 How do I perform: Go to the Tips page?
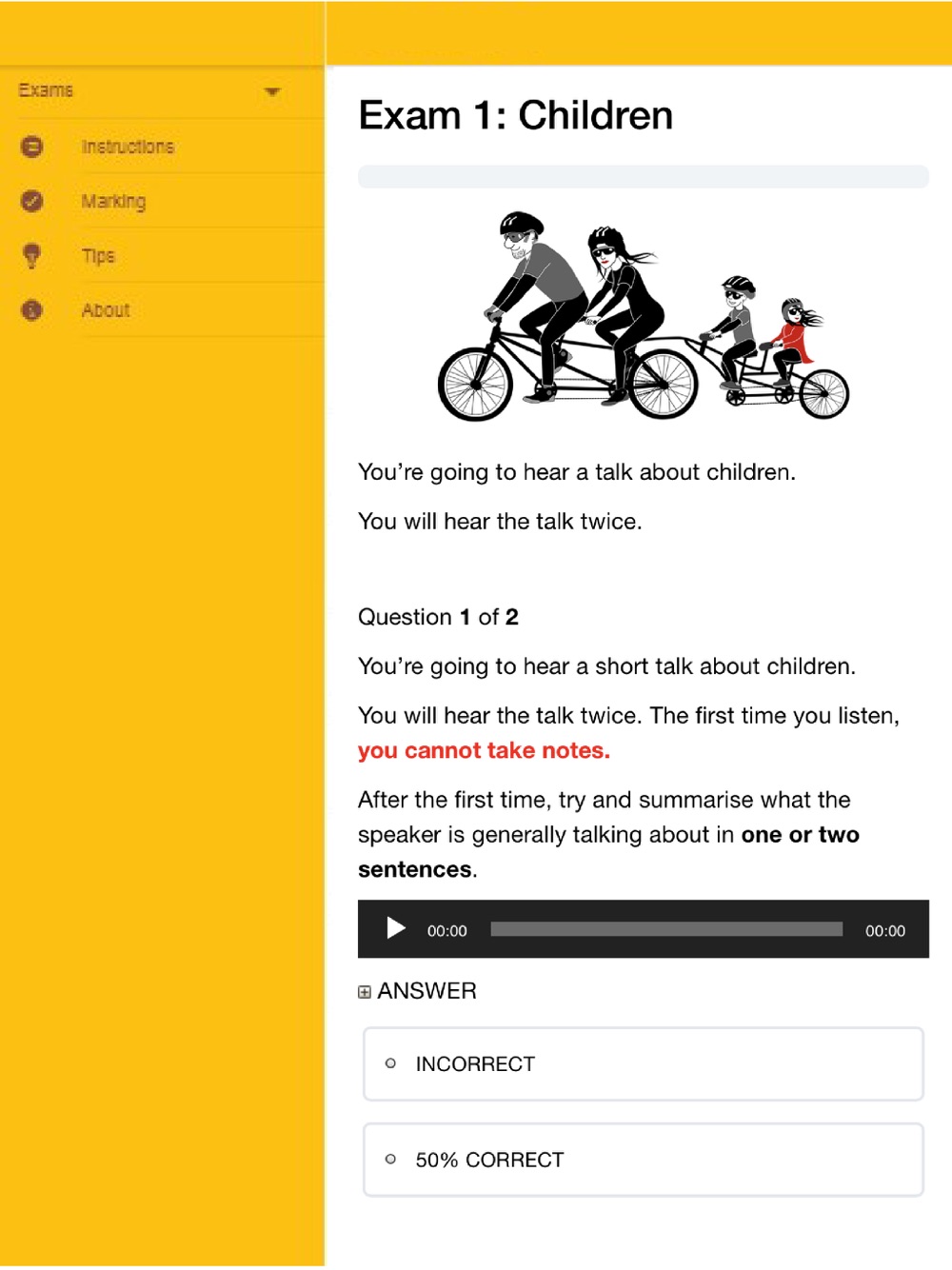98,256
